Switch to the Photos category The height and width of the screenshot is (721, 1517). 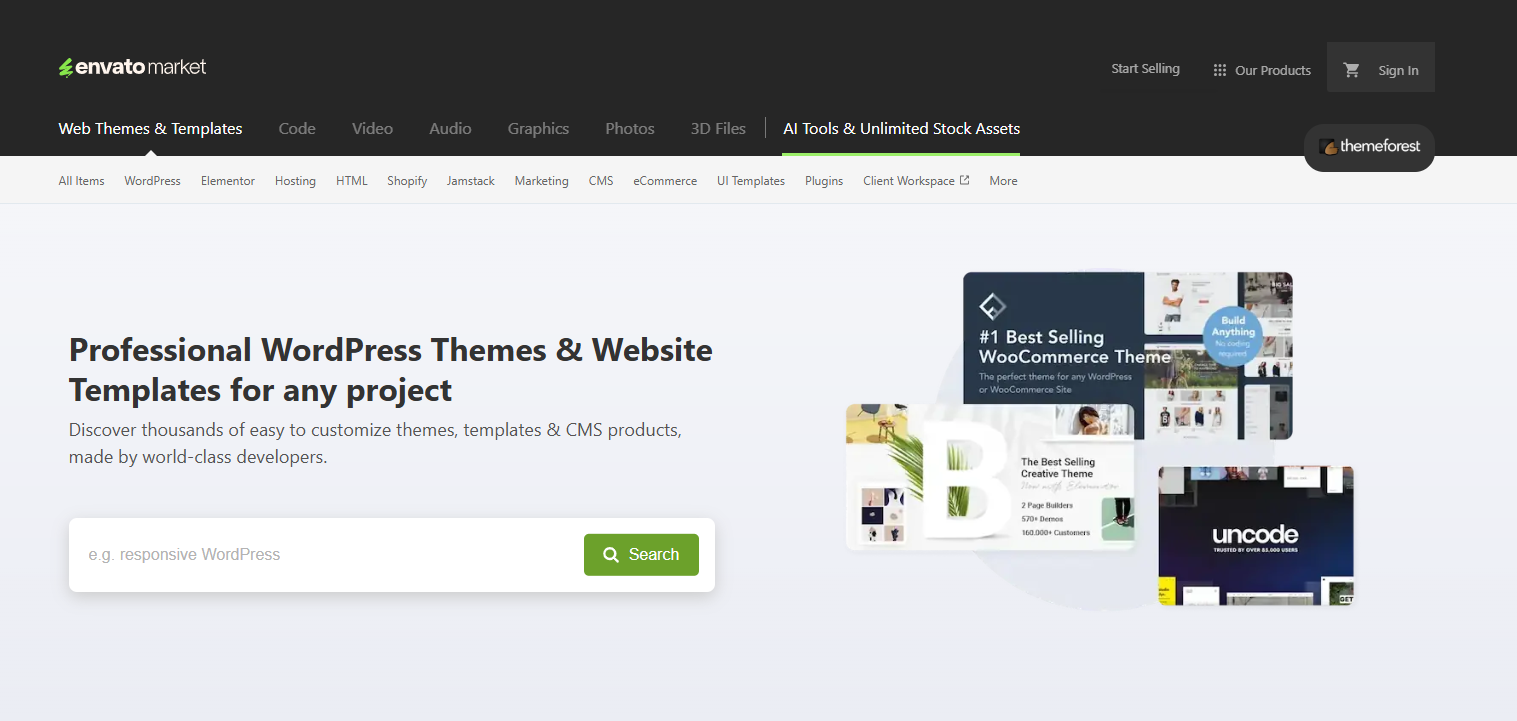(x=630, y=128)
